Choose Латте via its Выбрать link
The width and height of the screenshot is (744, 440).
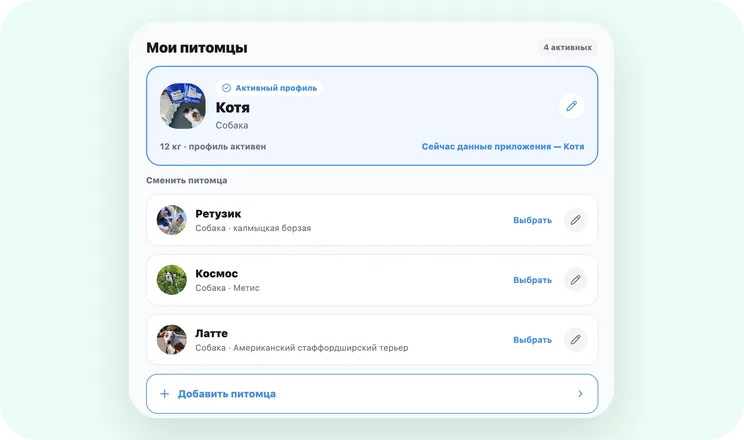[x=532, y=340]
